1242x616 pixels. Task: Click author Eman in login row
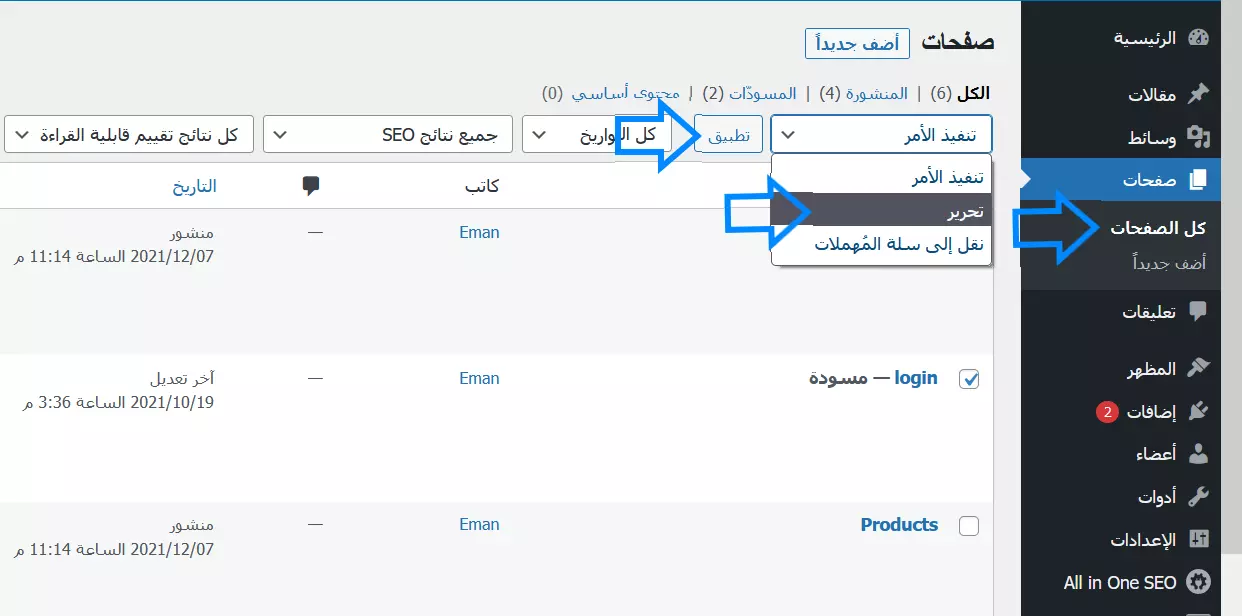479,378
